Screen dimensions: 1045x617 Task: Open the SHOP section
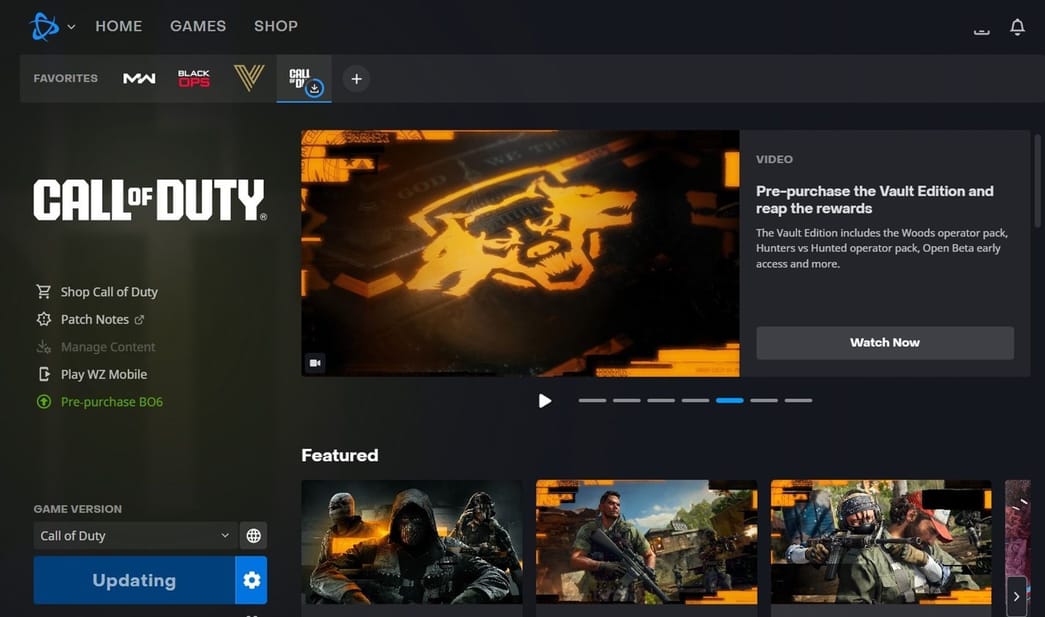pos(275,26)
